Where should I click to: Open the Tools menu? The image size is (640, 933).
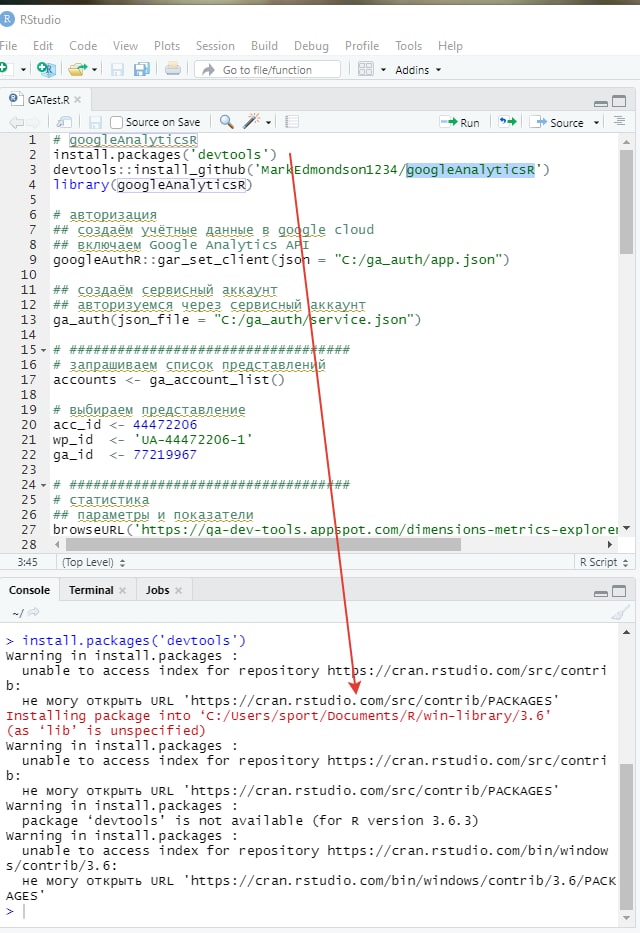409,46
